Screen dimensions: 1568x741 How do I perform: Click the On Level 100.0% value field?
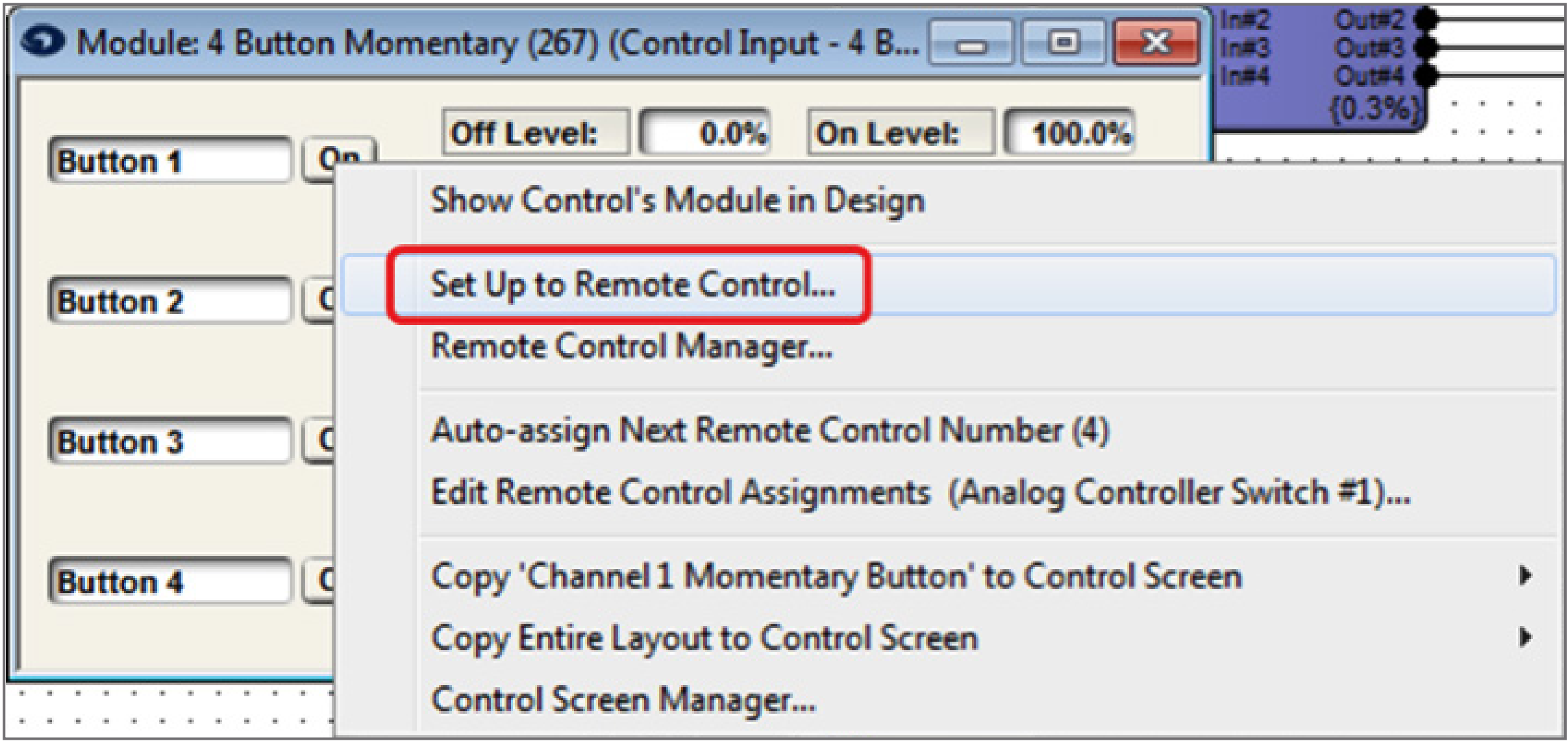coord(1069,133)
